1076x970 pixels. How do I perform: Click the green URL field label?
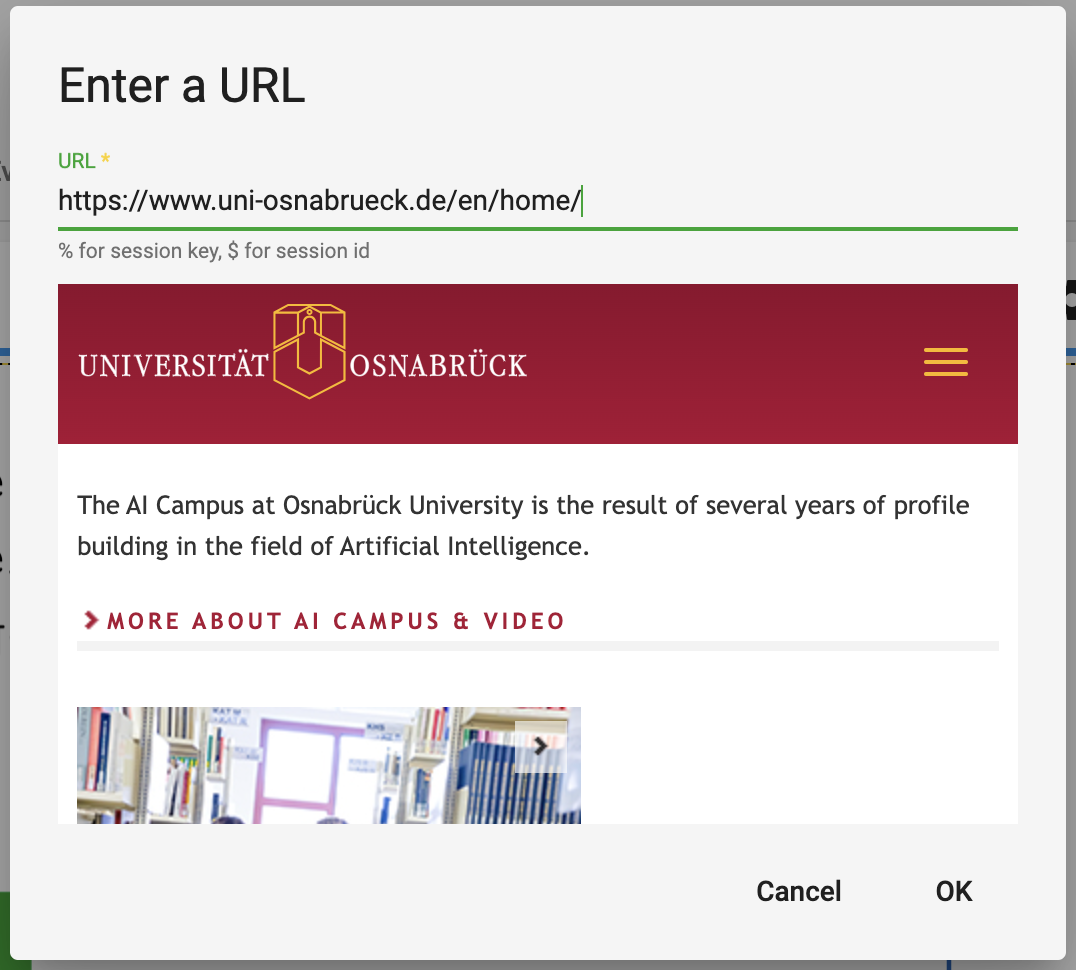coord(76,161)
